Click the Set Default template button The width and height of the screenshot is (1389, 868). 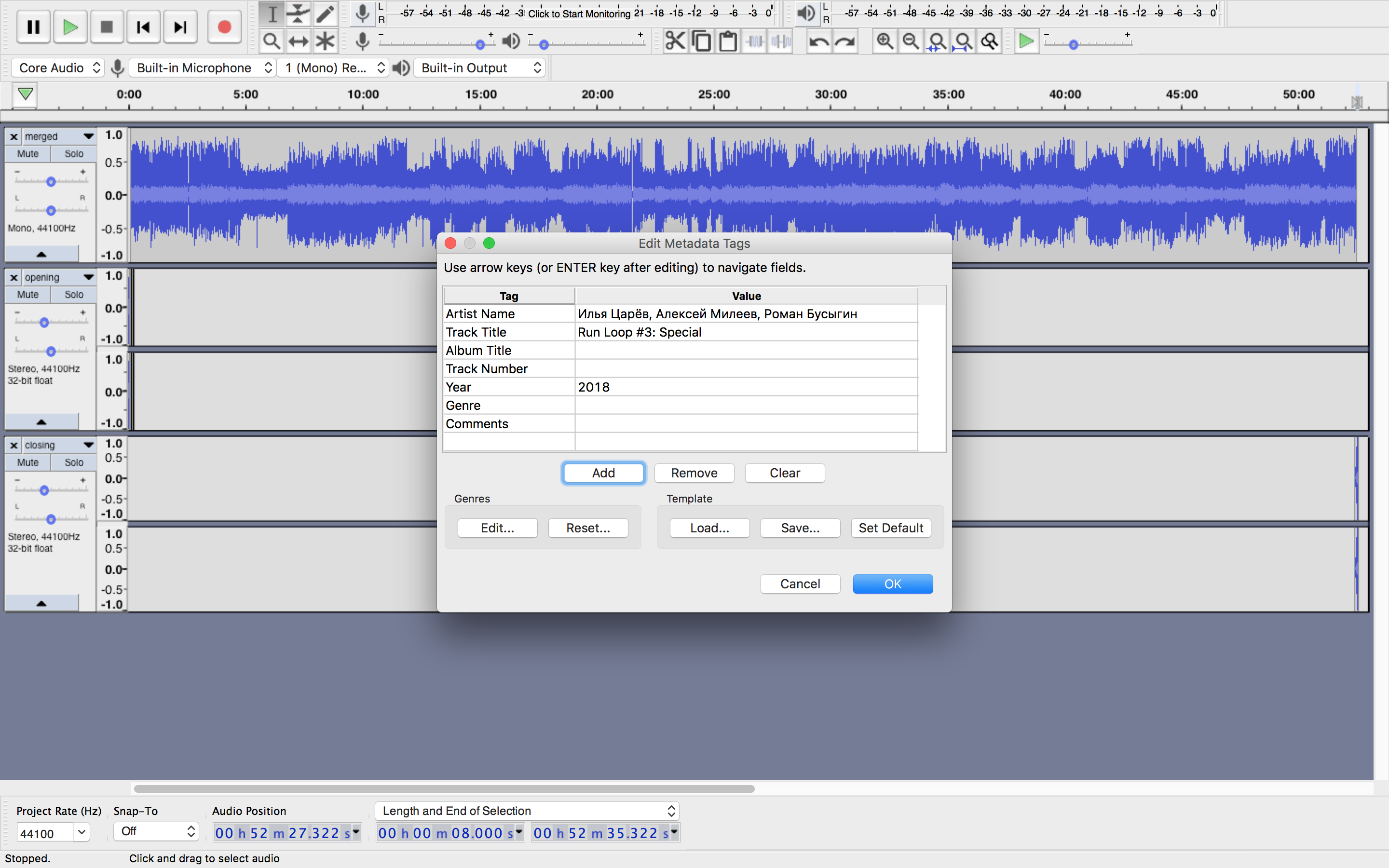890,528
